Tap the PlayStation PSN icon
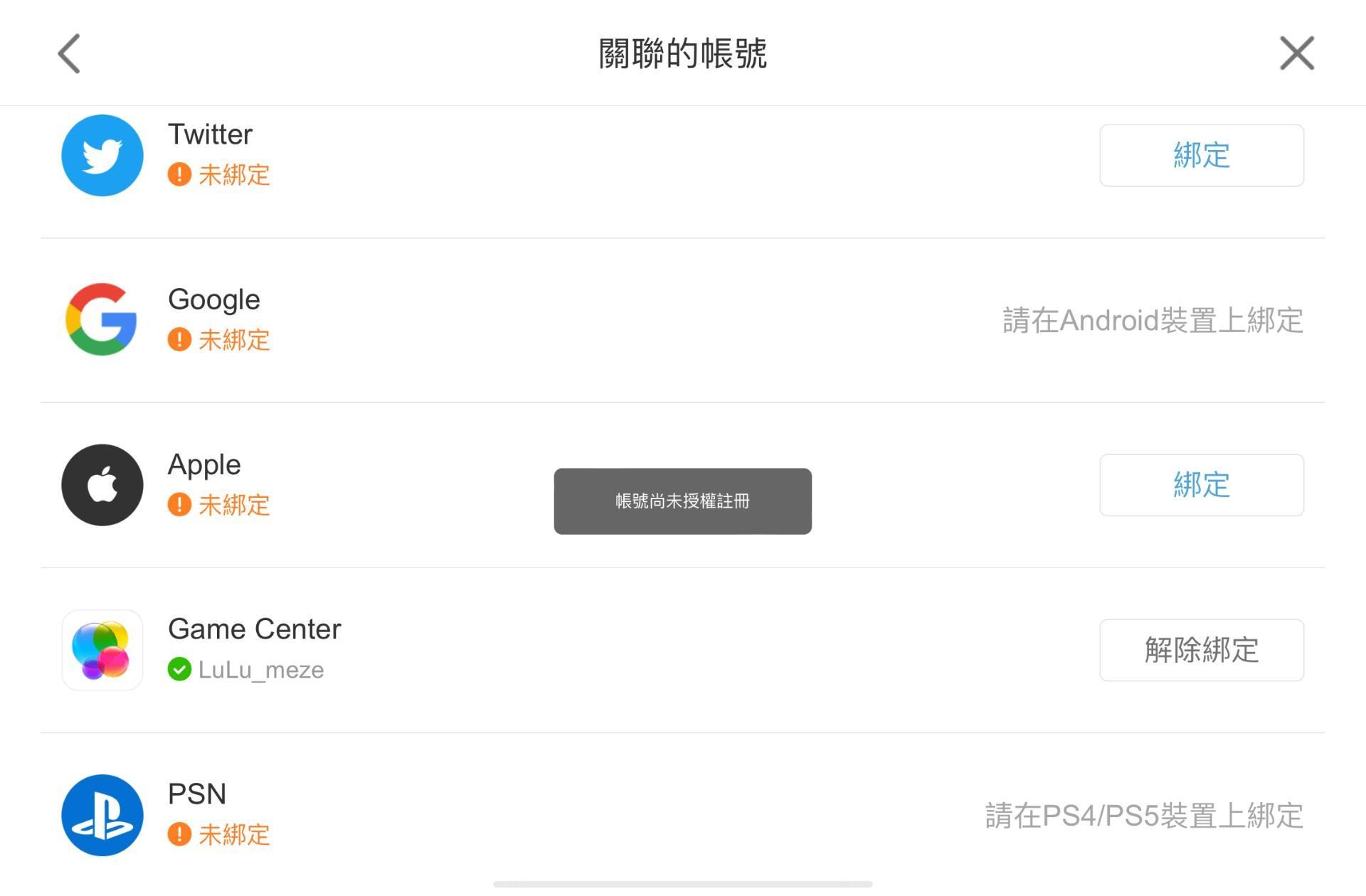The image size is (1366, 896). [x=102, y=815]
